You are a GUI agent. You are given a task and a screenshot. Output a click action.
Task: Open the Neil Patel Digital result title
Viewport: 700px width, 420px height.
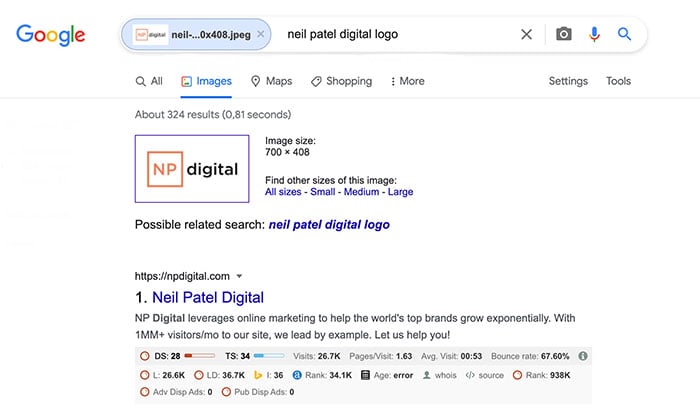coord(208,298)
